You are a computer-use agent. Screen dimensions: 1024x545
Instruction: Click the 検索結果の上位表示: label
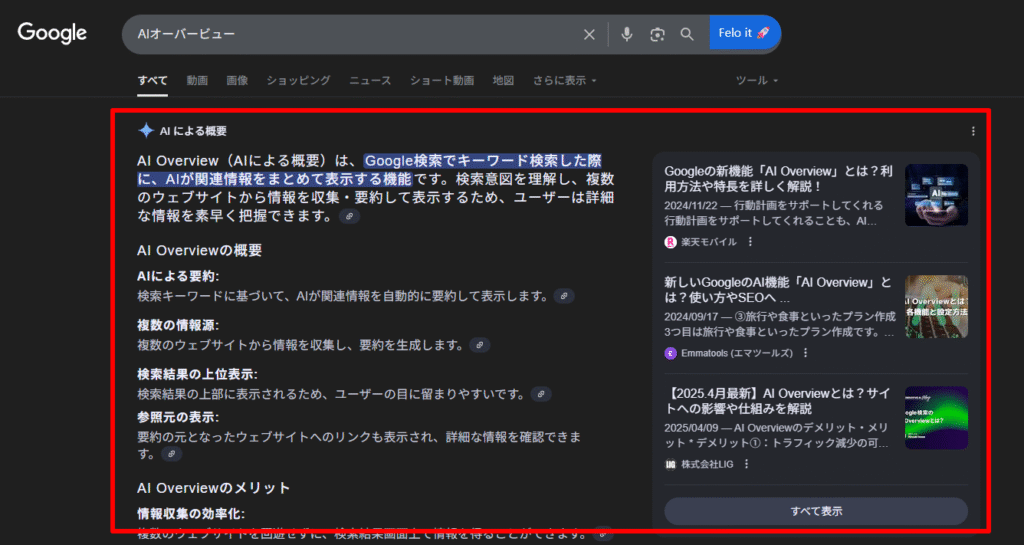coord(197,374)
